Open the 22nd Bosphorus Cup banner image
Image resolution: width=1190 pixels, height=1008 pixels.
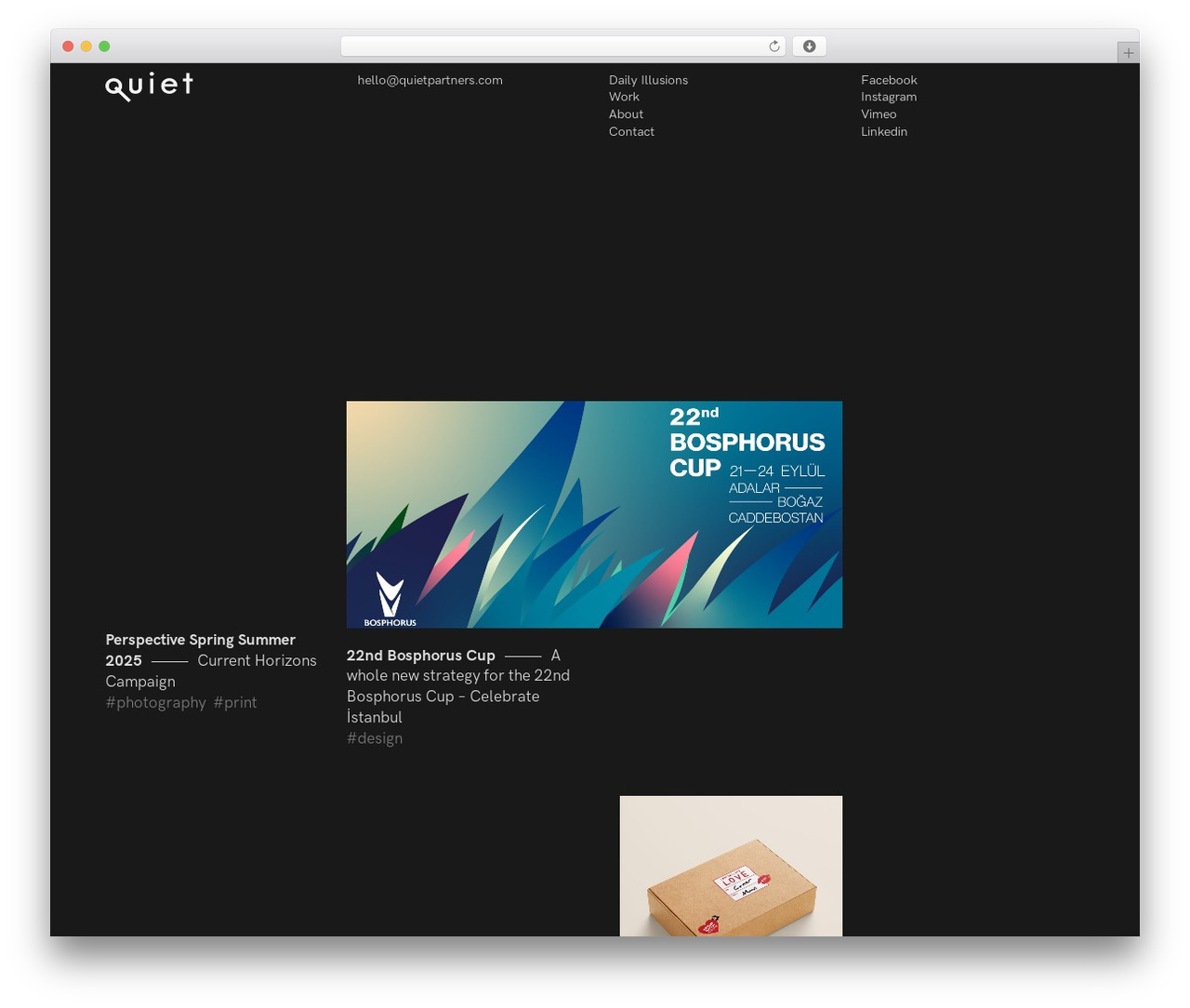click(x=594, y=514)
